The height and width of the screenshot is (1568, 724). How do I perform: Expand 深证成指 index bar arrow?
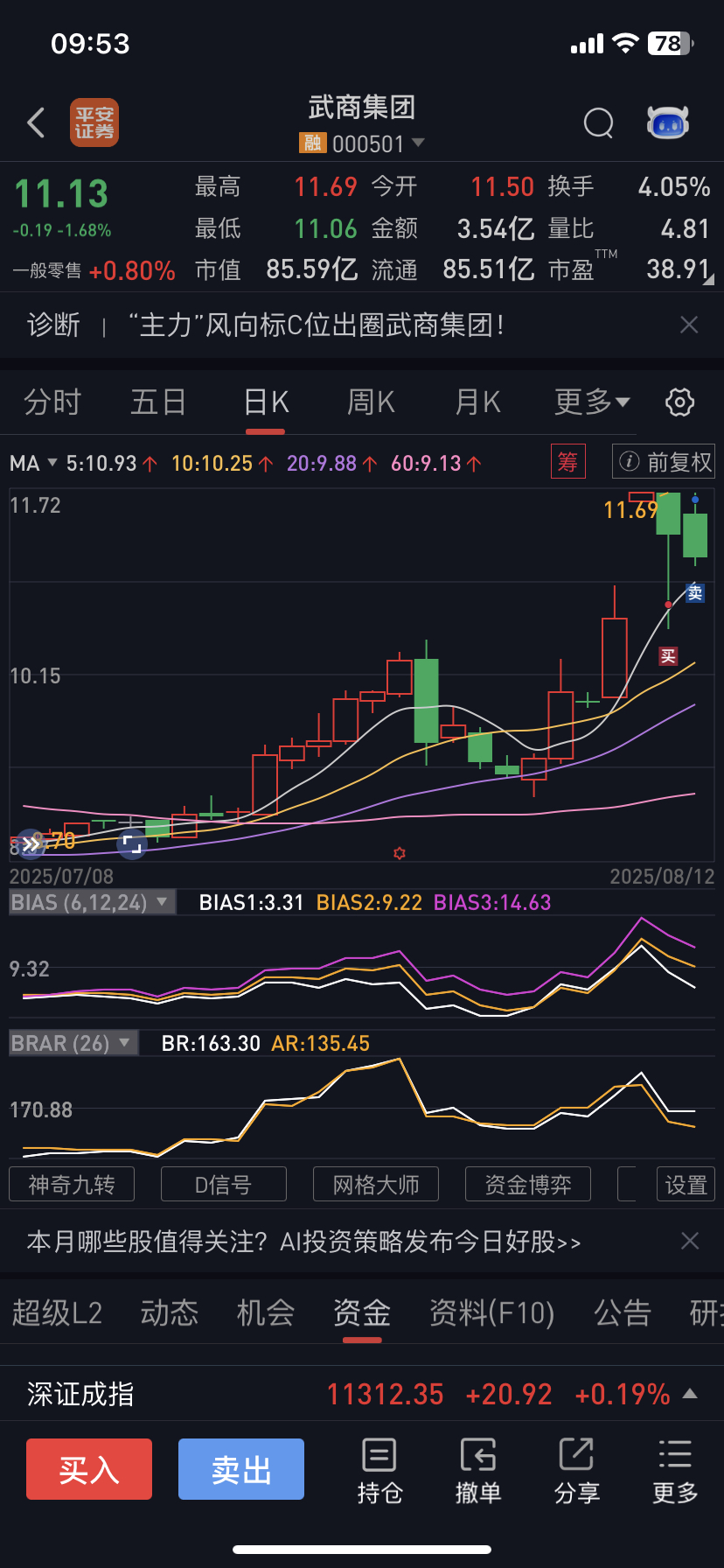pyautogui.click(x=690, y=1393)
